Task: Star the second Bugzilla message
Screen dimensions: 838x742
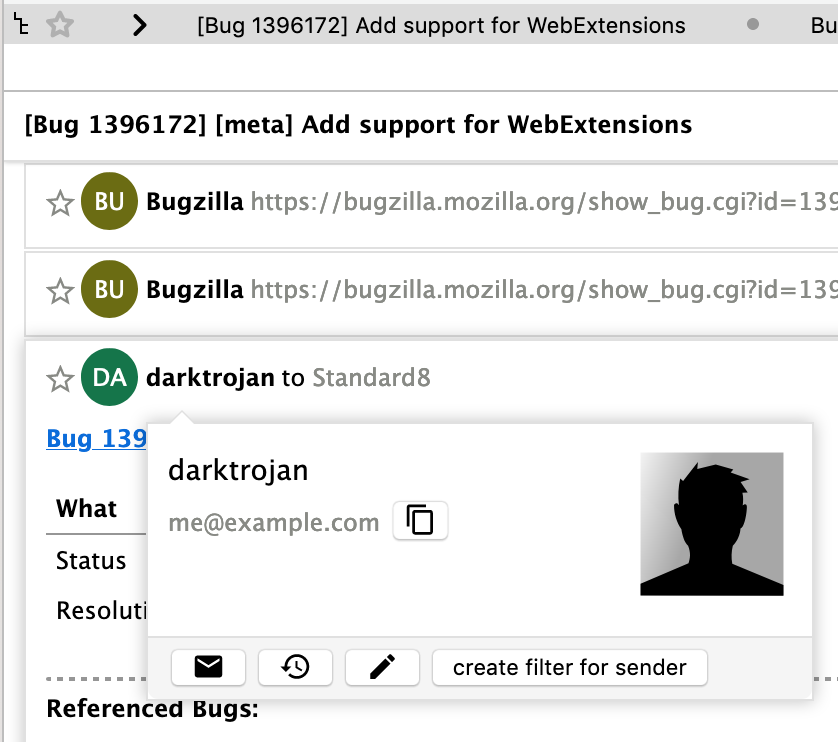Action: pyautogui.click(x=59, y=289)
